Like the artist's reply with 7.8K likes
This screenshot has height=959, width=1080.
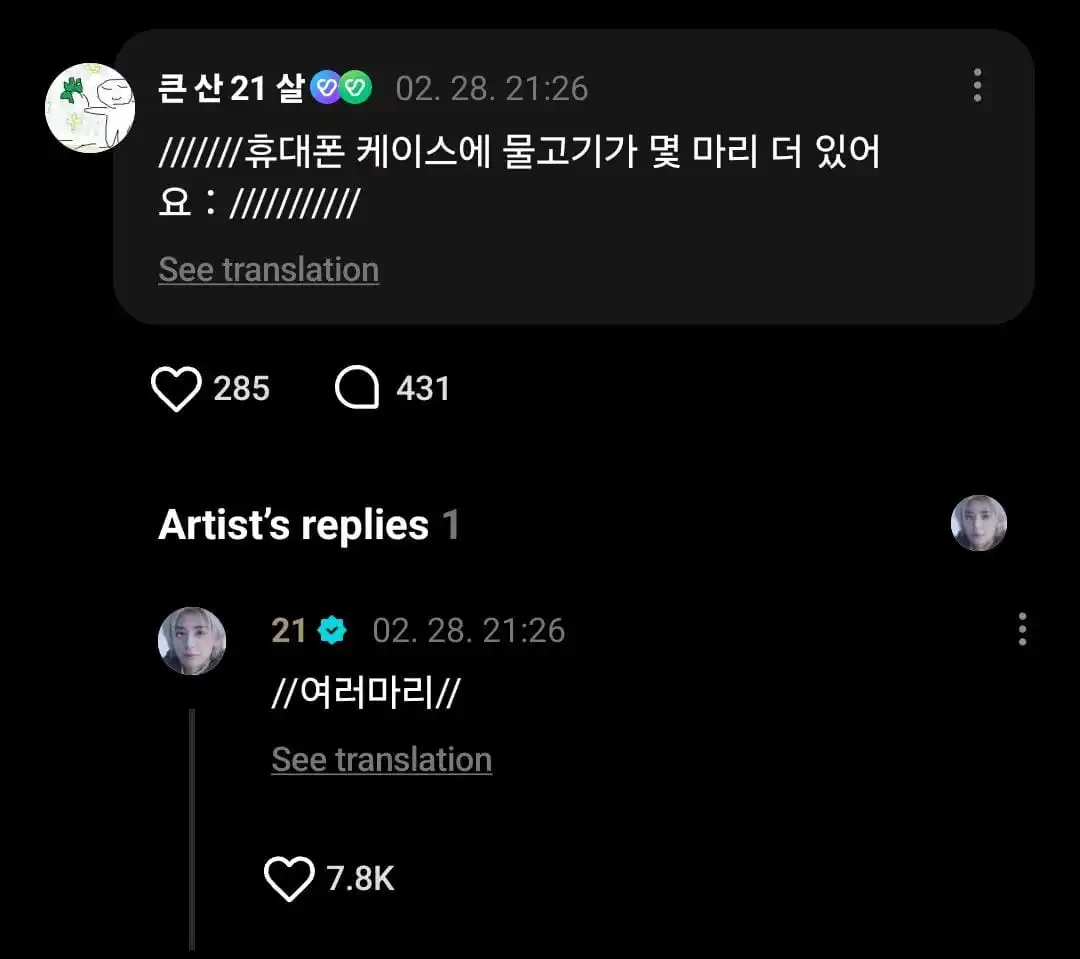(289, 879)
